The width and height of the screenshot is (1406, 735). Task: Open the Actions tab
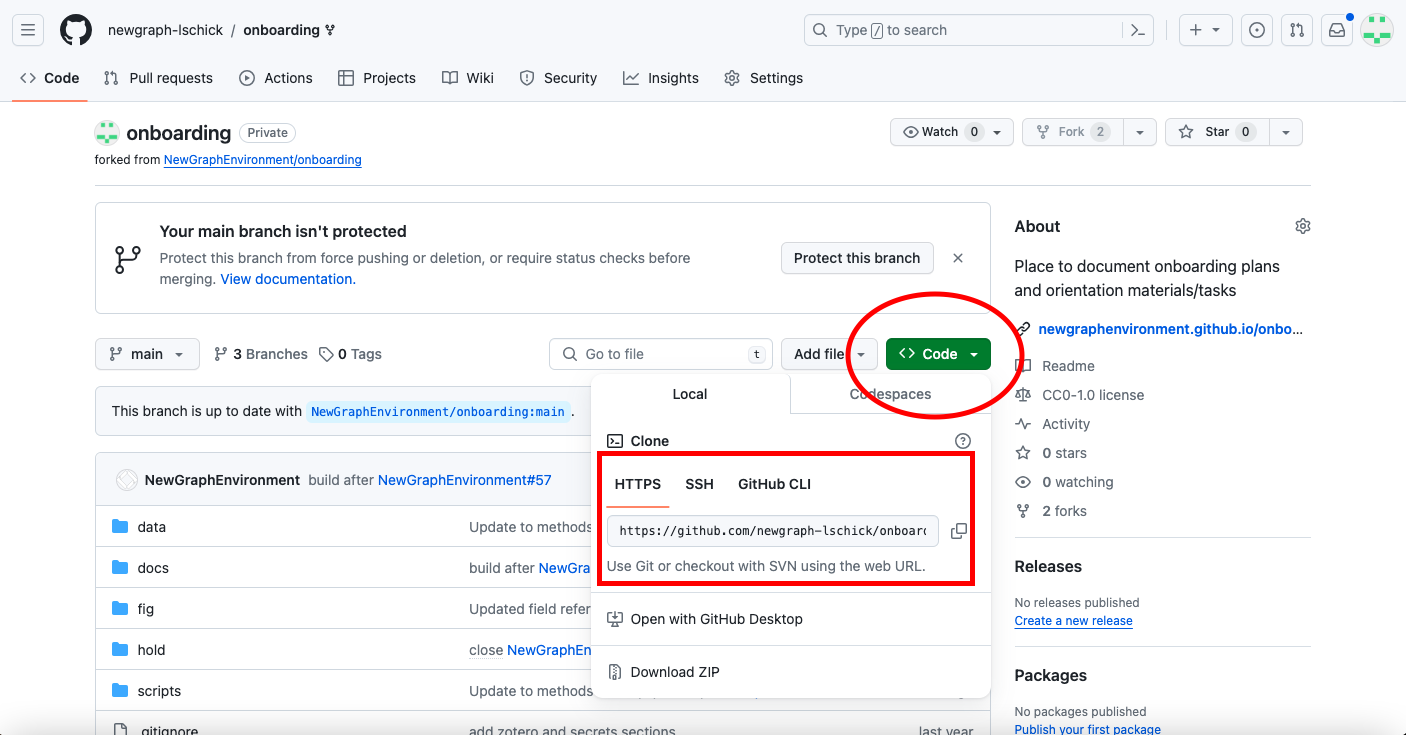click(276, 78)
